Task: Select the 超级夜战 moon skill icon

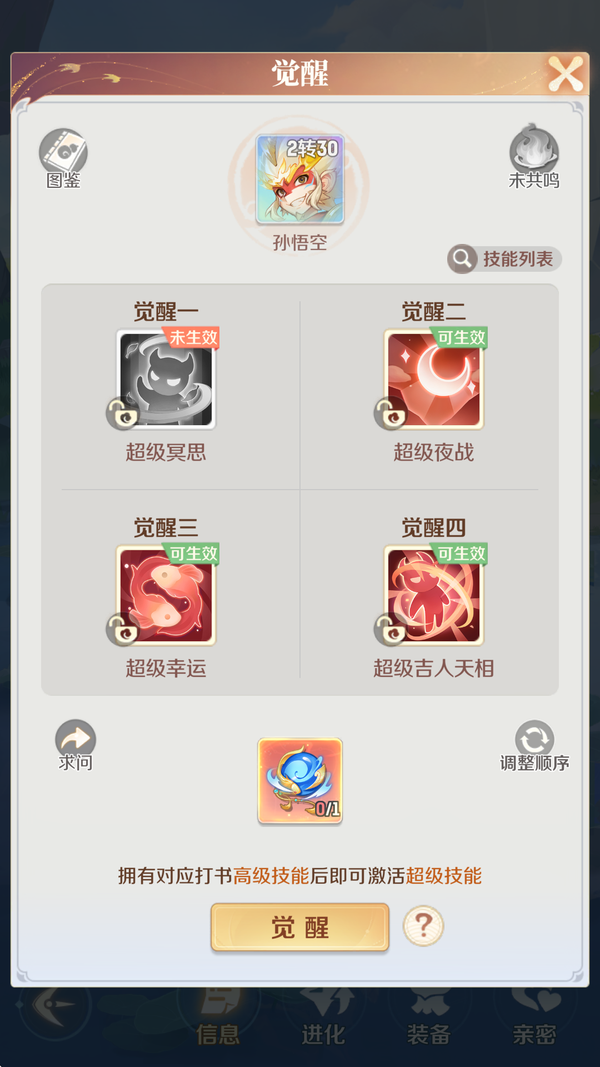Action: tap(434, 379)
